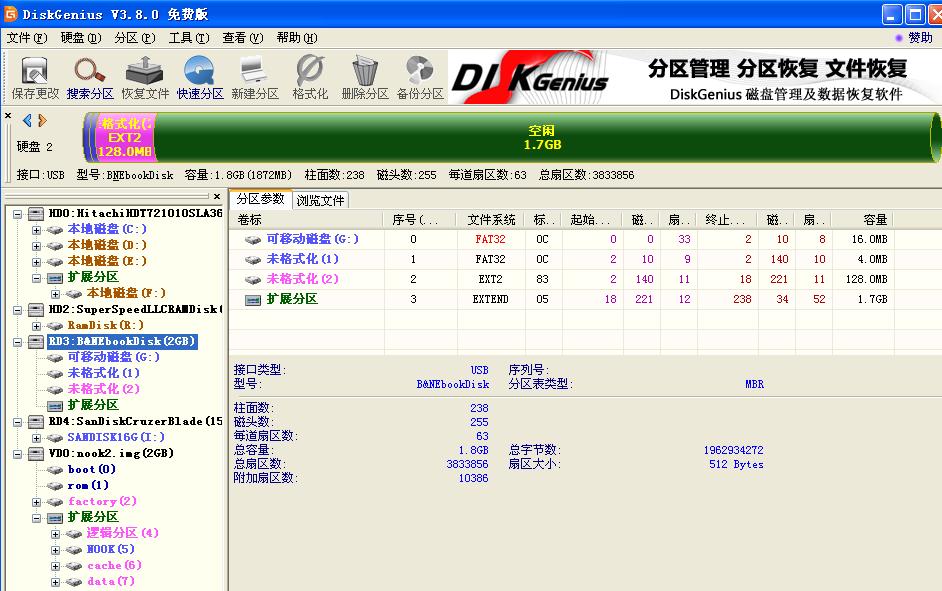Viewport: 942px width, 591px height.
Task: Click the Delete Partition (删除分区) trash icon
Action: (365, 71)
